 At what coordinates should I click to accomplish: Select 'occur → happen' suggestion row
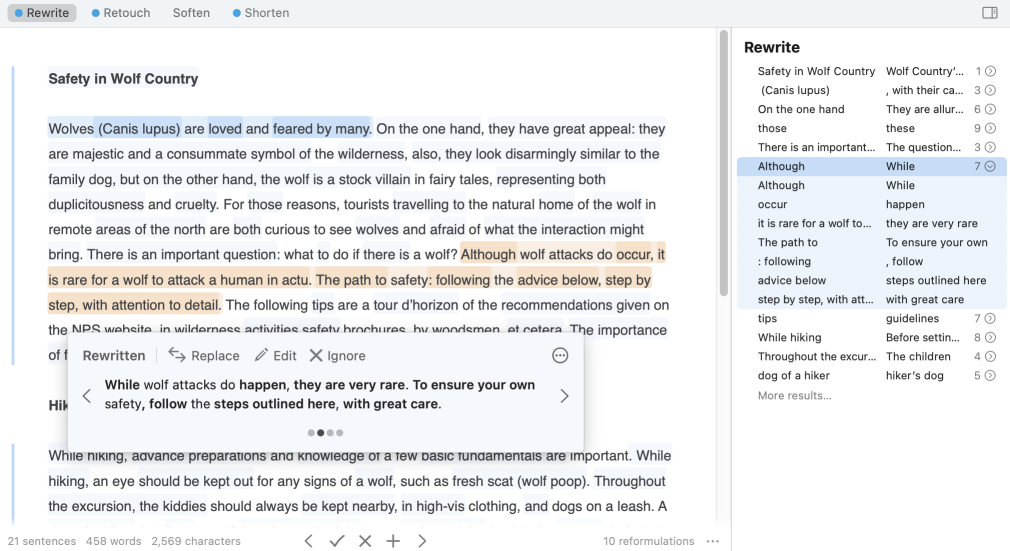click(870, 205)
